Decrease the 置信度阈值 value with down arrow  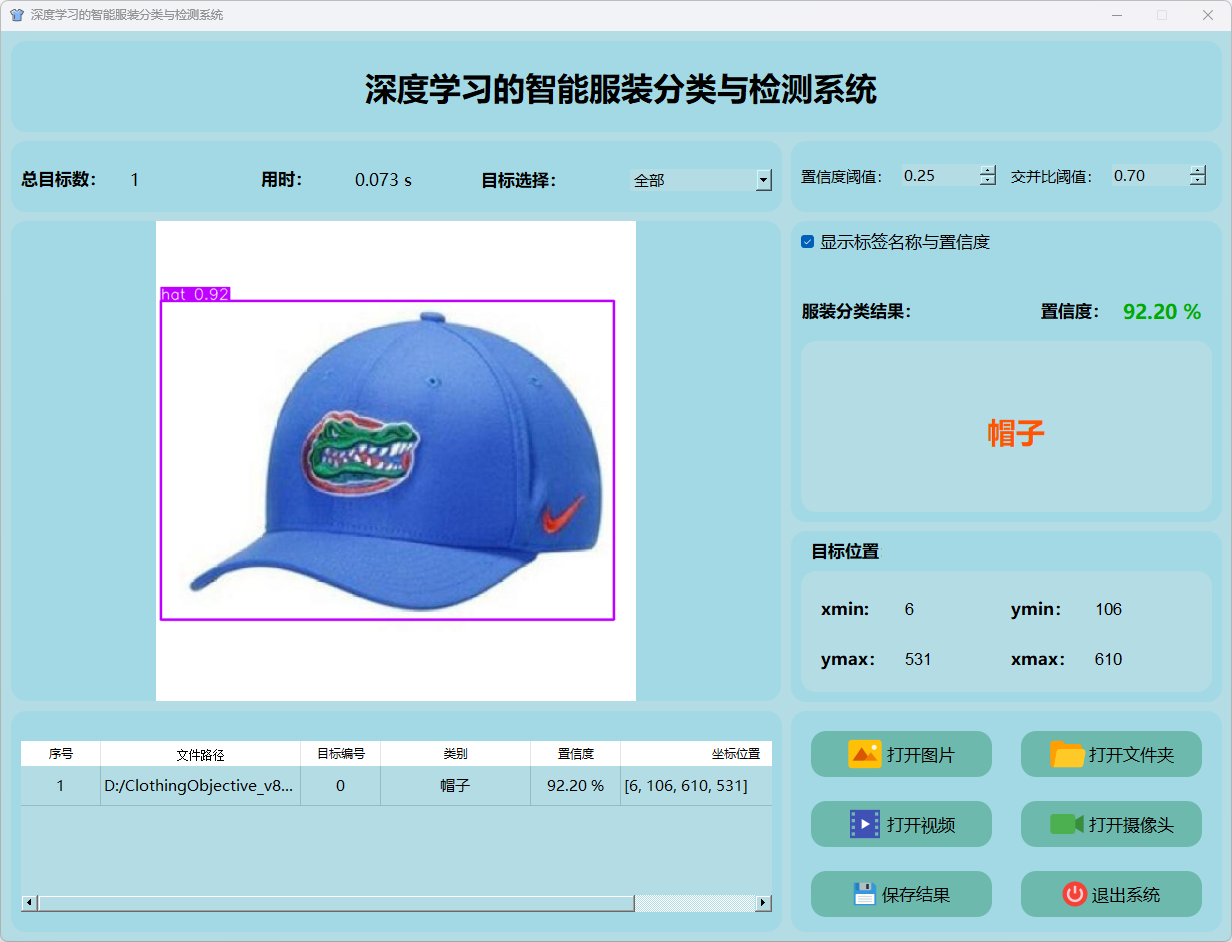tap(988, 180)
